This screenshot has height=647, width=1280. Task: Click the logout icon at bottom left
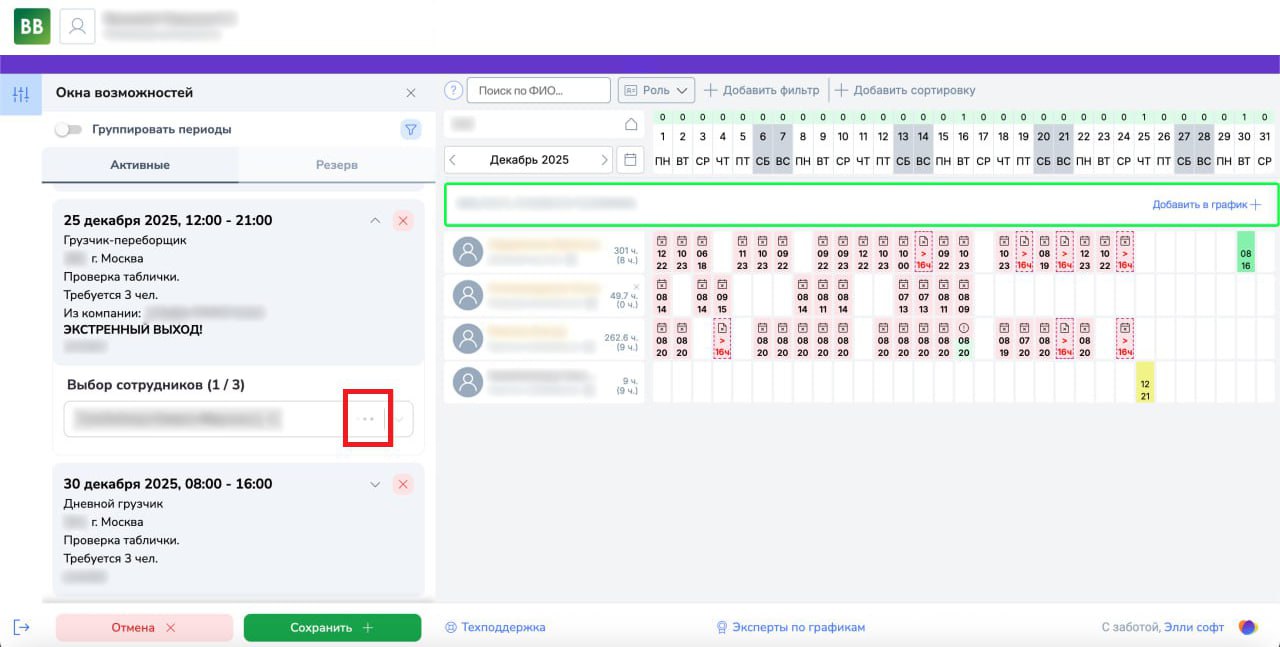click(21, 627)
